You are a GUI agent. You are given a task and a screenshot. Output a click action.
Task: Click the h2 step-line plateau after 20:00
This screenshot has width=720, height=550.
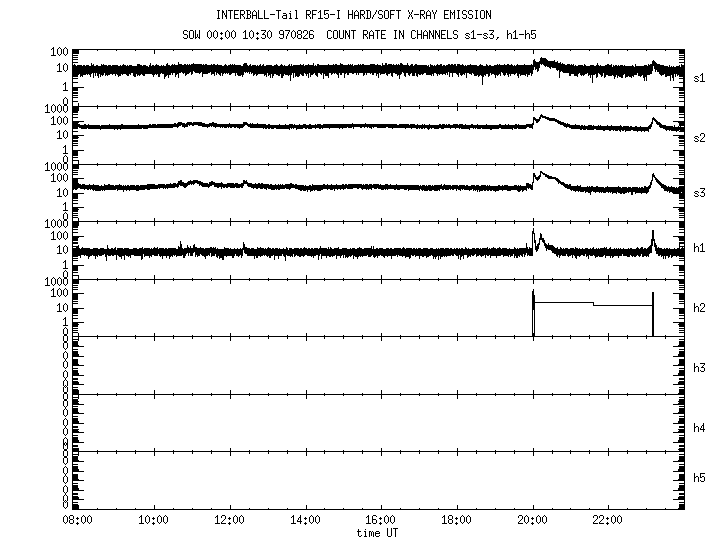click(564, 303)
